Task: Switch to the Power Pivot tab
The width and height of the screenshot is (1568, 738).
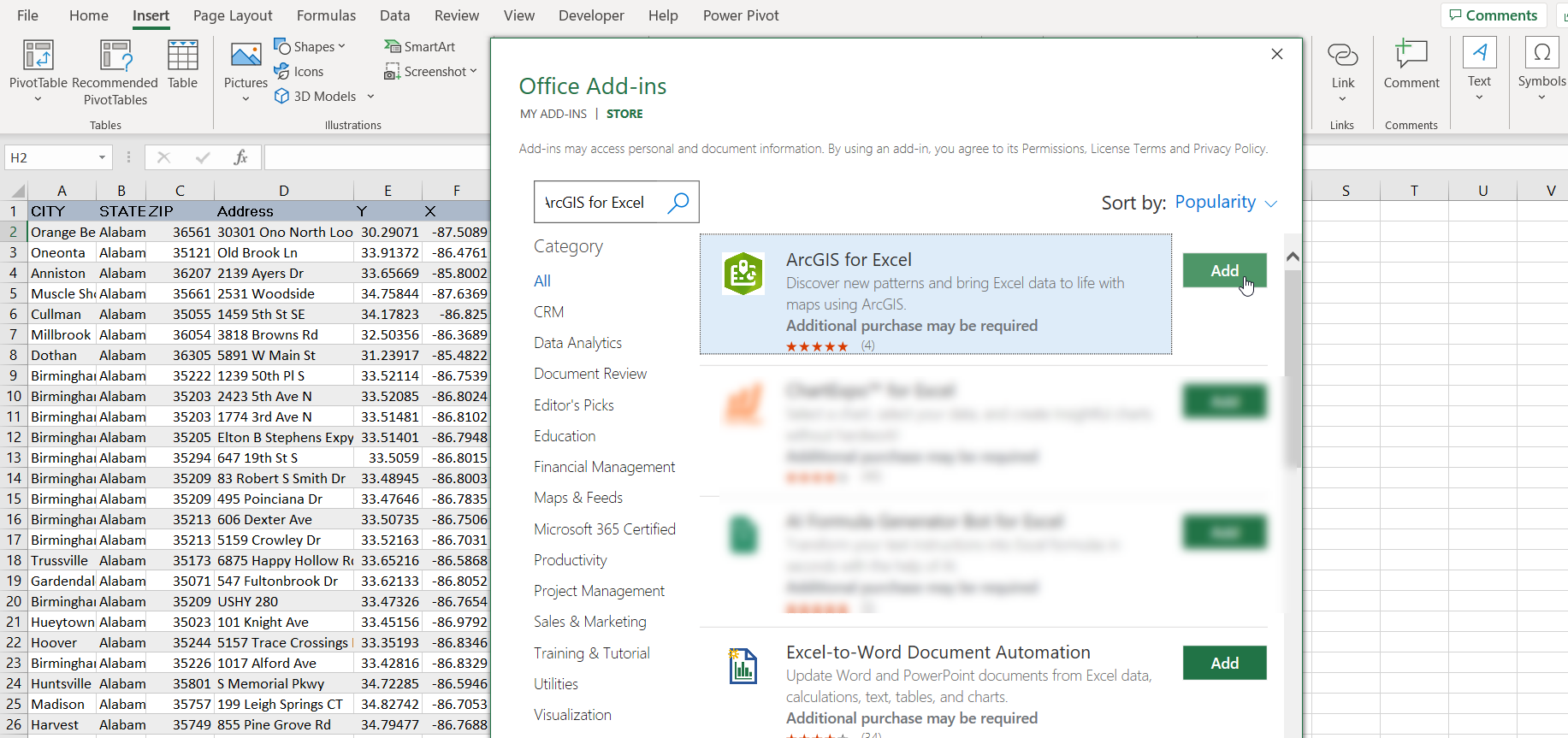Action: [741, 15]
